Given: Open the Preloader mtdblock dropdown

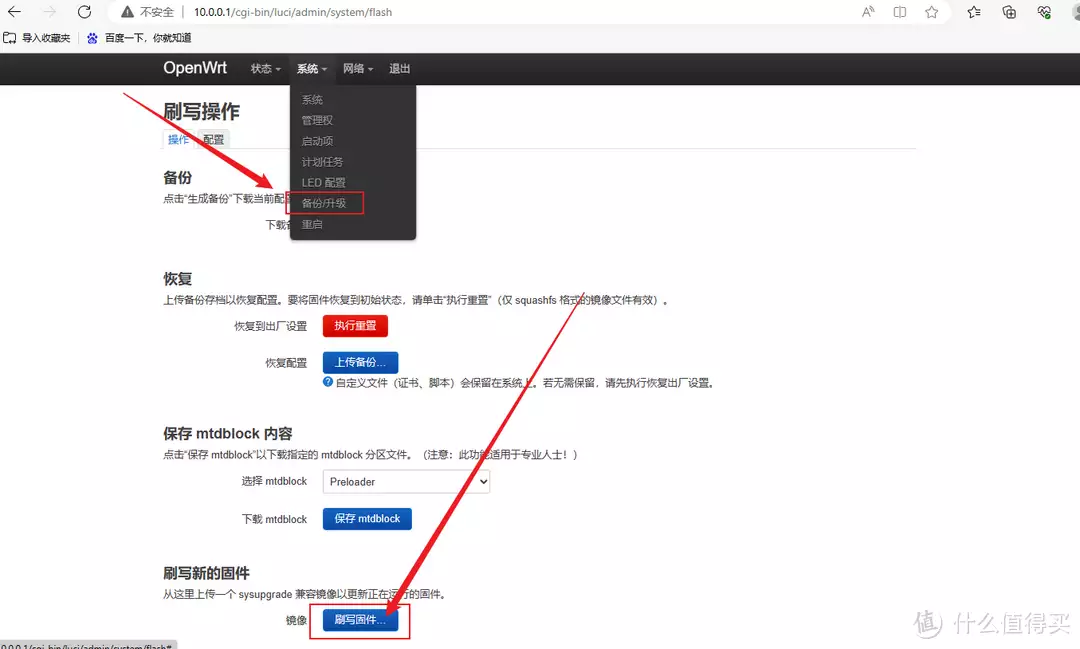Looking at the screenshot, I should coord(406,482).
